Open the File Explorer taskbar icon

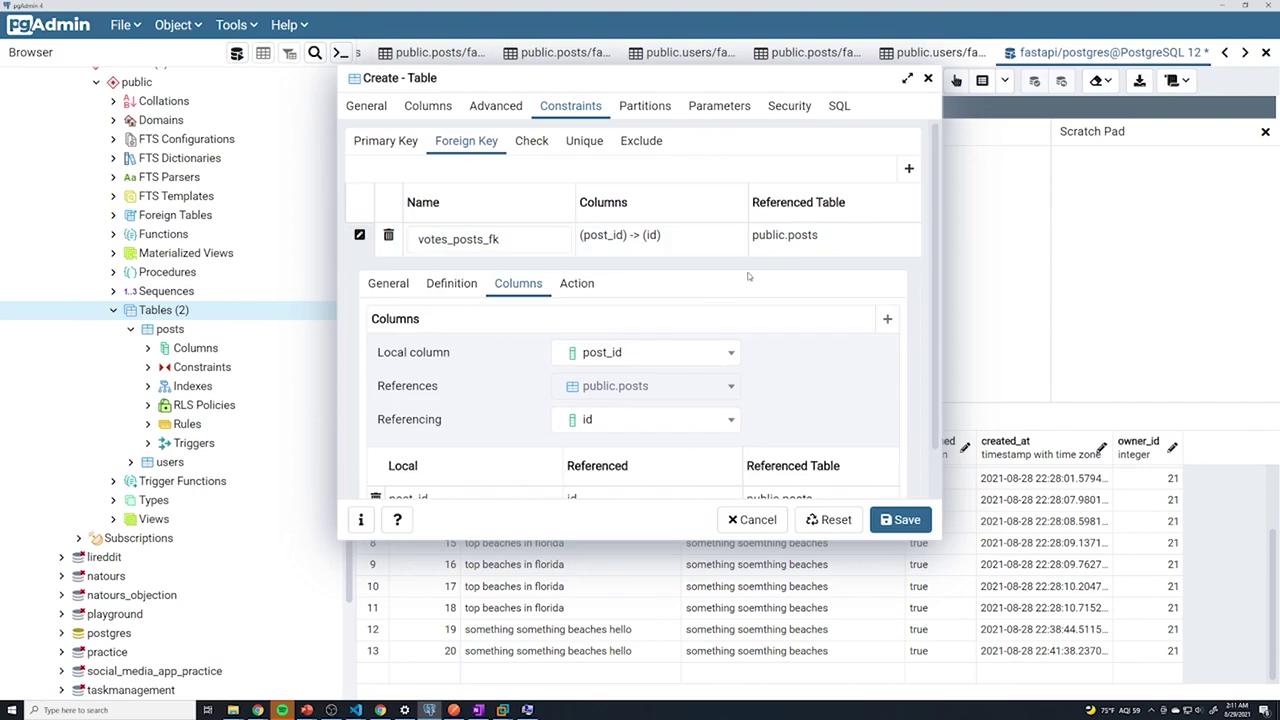click(x=233, y=710)
